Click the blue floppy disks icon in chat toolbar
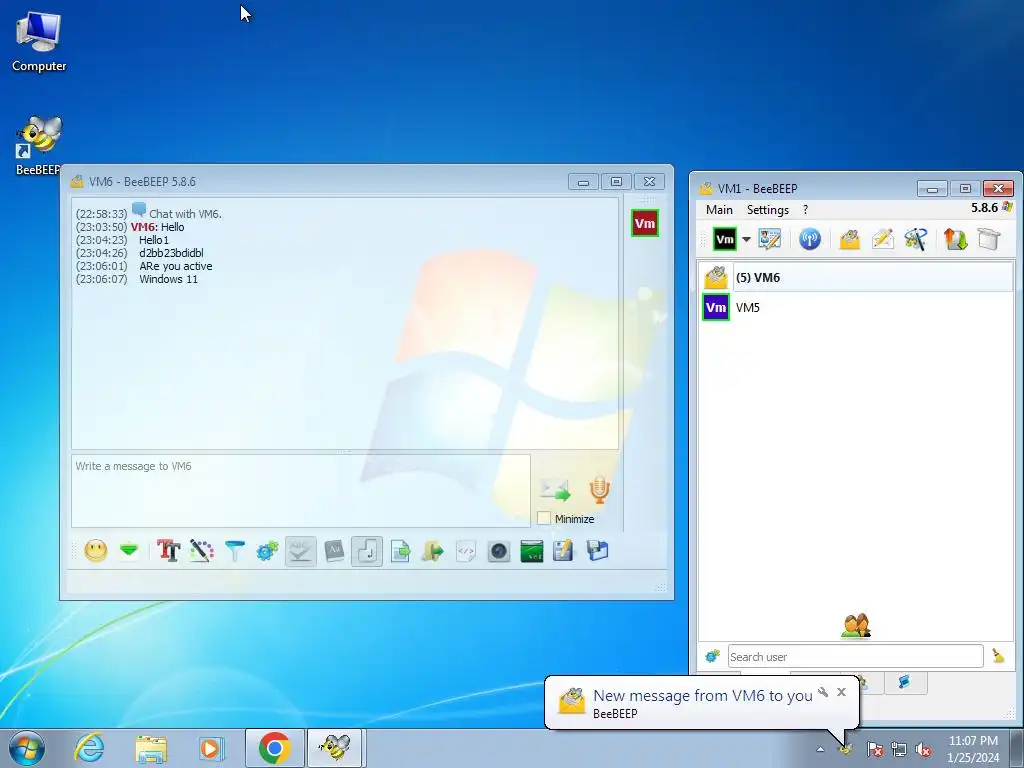This screenshot has width=1024, height=768. [x=598, y=551]
